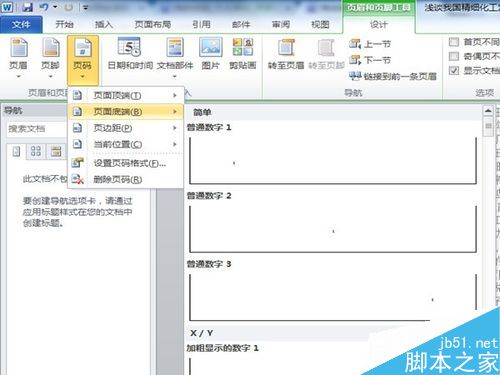Expand arrow beside 页面顶端(T)
Screen dimensions: 500x375
tap(175, 96)
